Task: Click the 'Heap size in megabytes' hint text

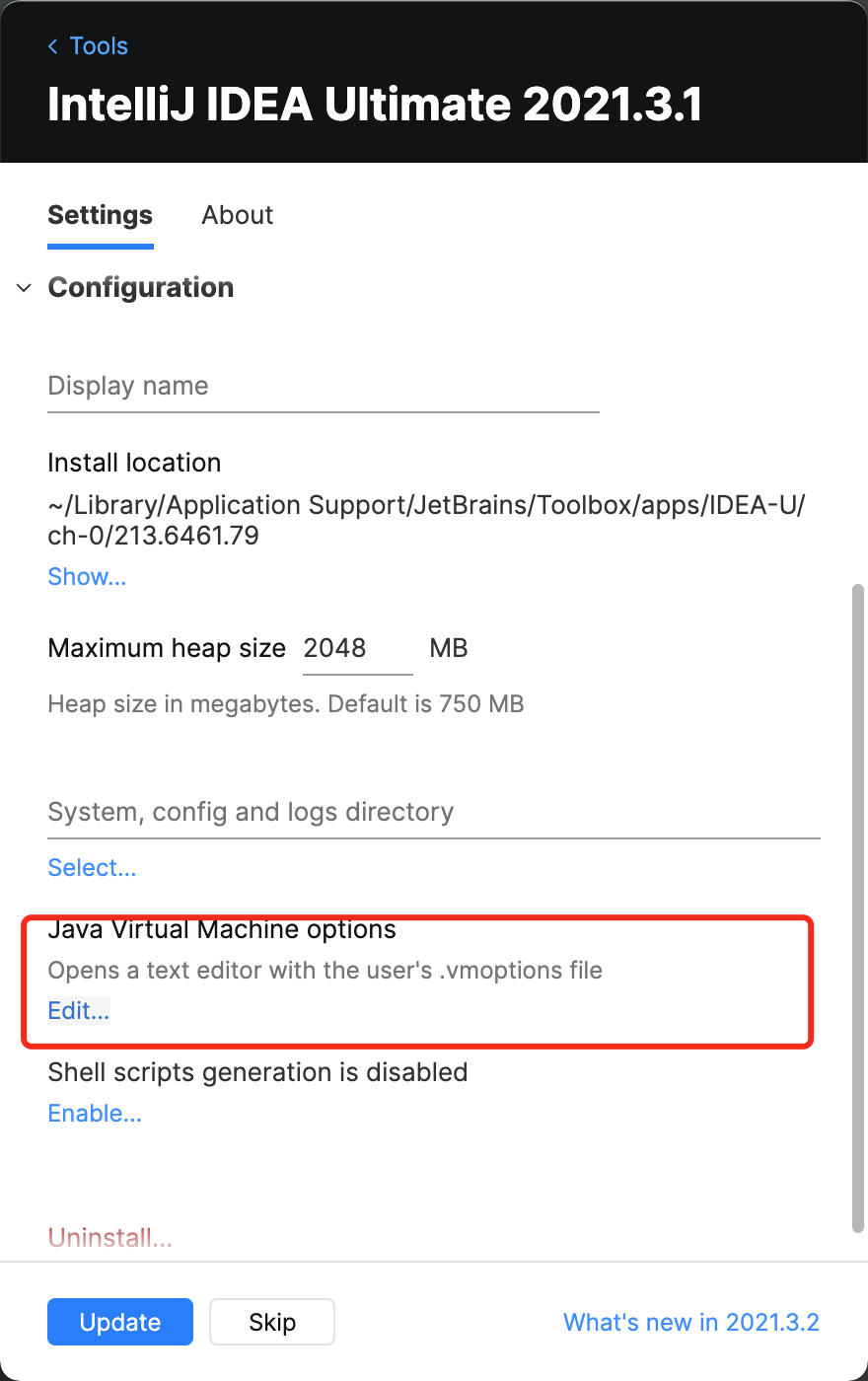Action: [x=286, y=704]
